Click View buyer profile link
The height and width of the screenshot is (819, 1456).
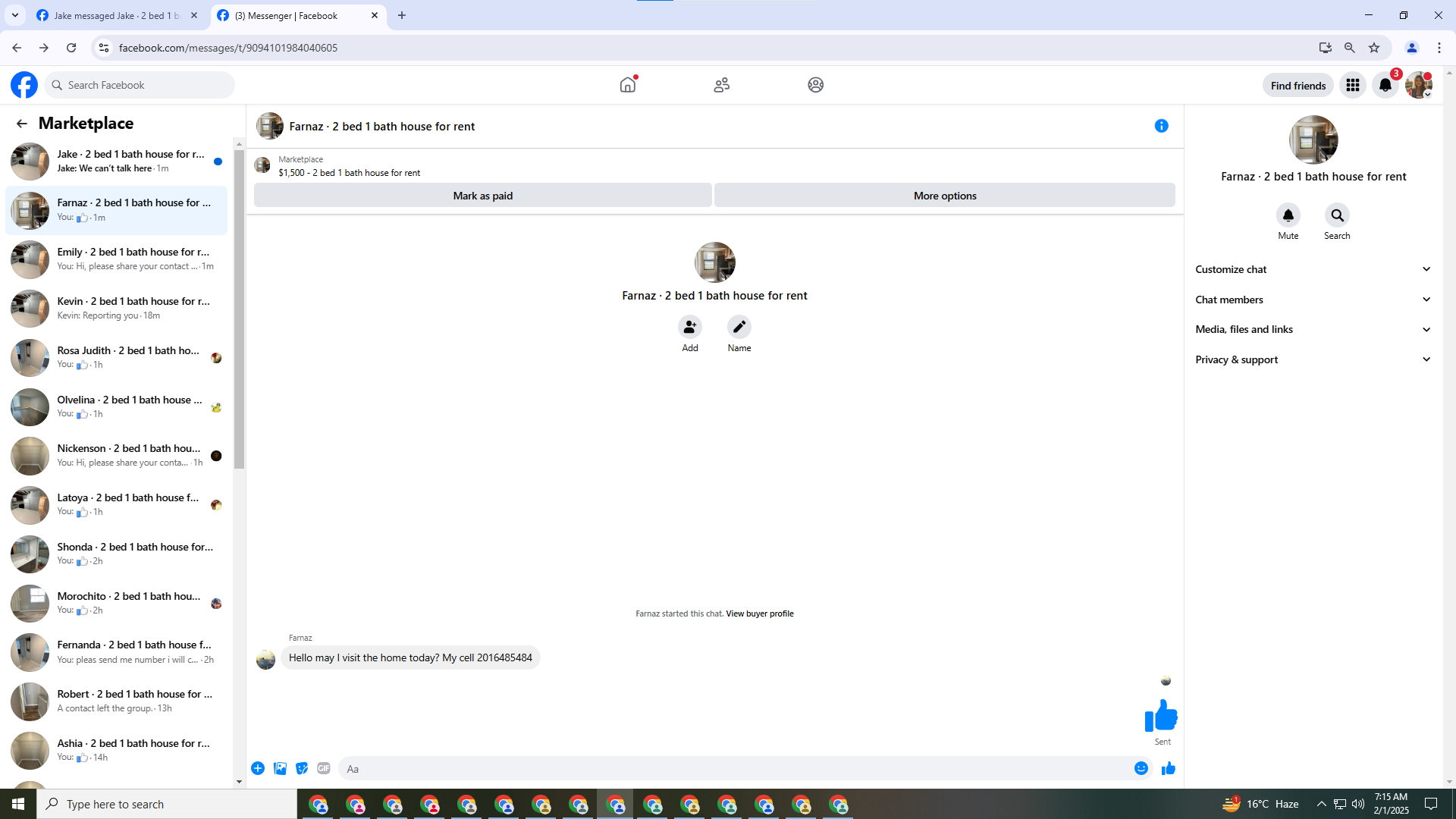(x=759, y=613)
